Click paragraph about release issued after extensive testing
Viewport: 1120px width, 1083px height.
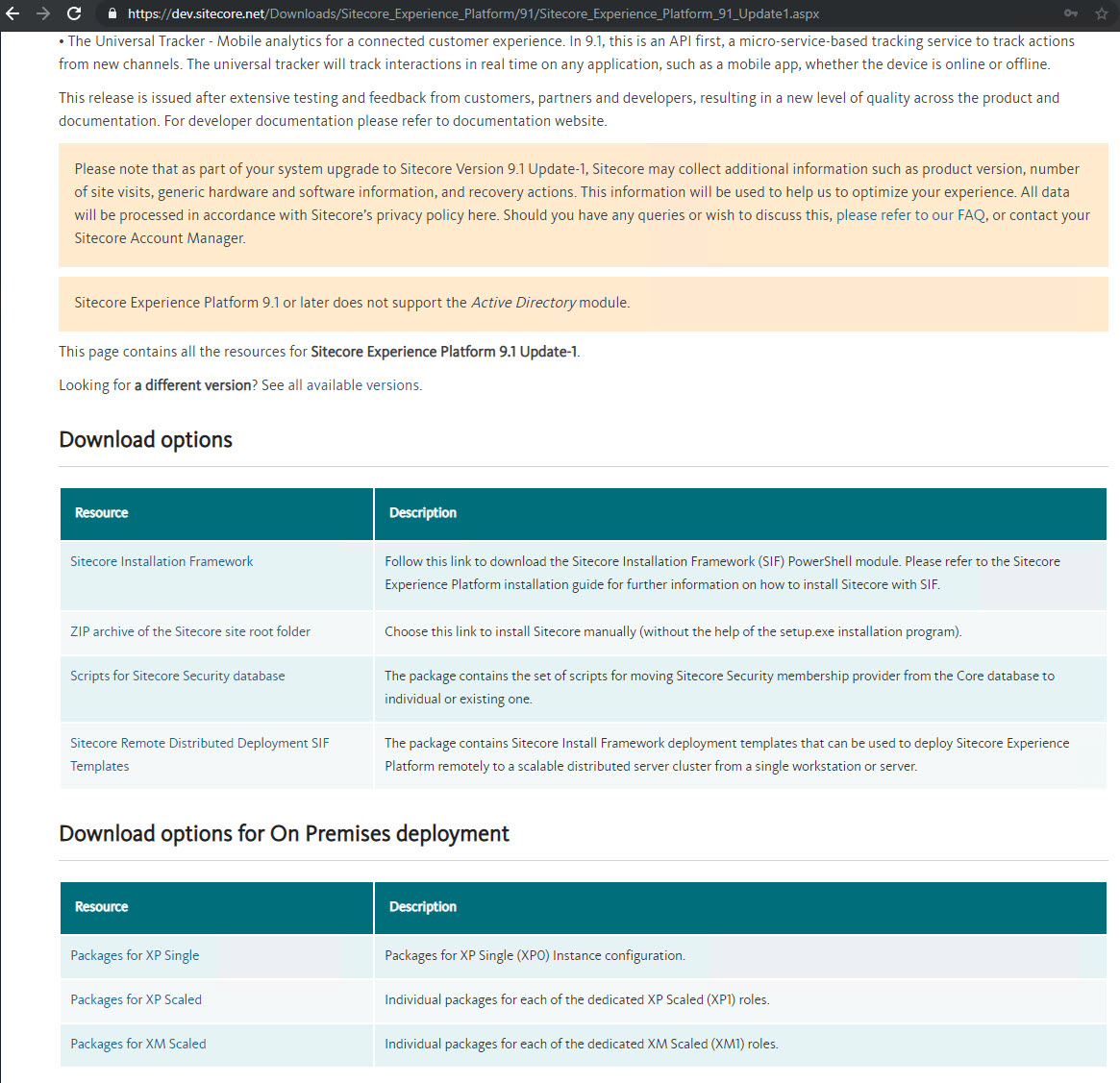(559, 110)
